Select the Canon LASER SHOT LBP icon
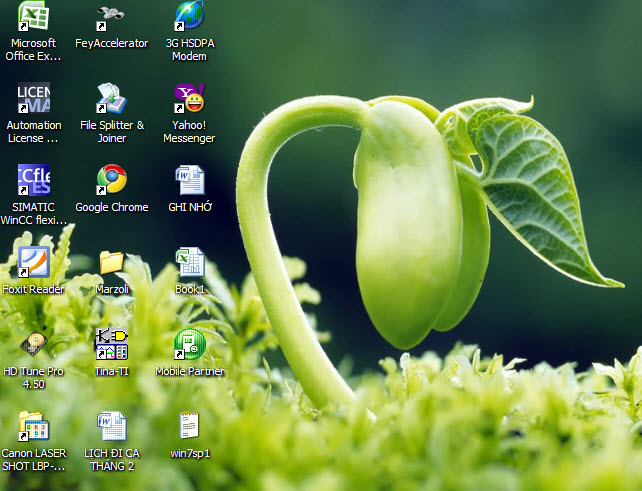 coord(33,427)
